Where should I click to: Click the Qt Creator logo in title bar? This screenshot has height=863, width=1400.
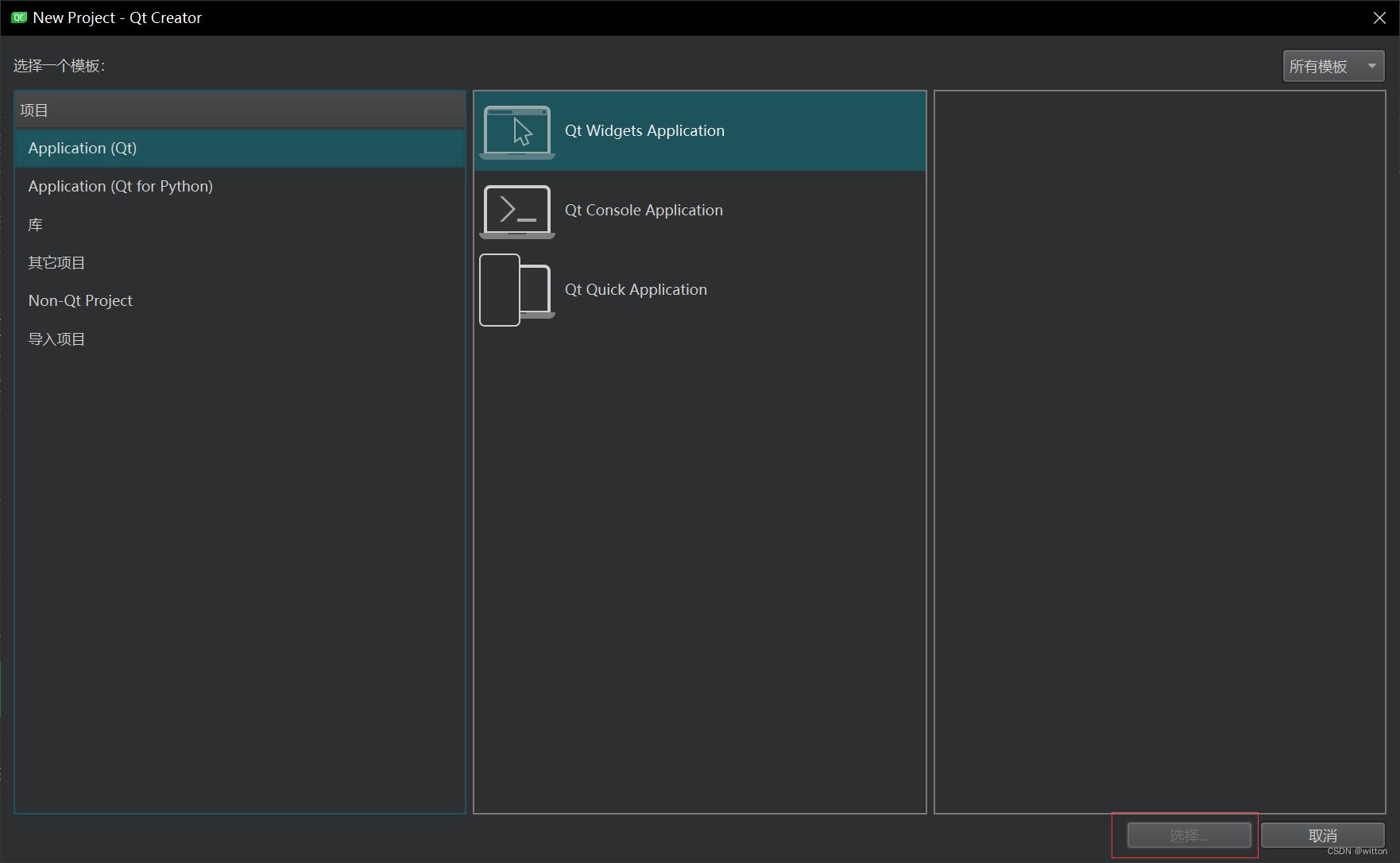19,17
